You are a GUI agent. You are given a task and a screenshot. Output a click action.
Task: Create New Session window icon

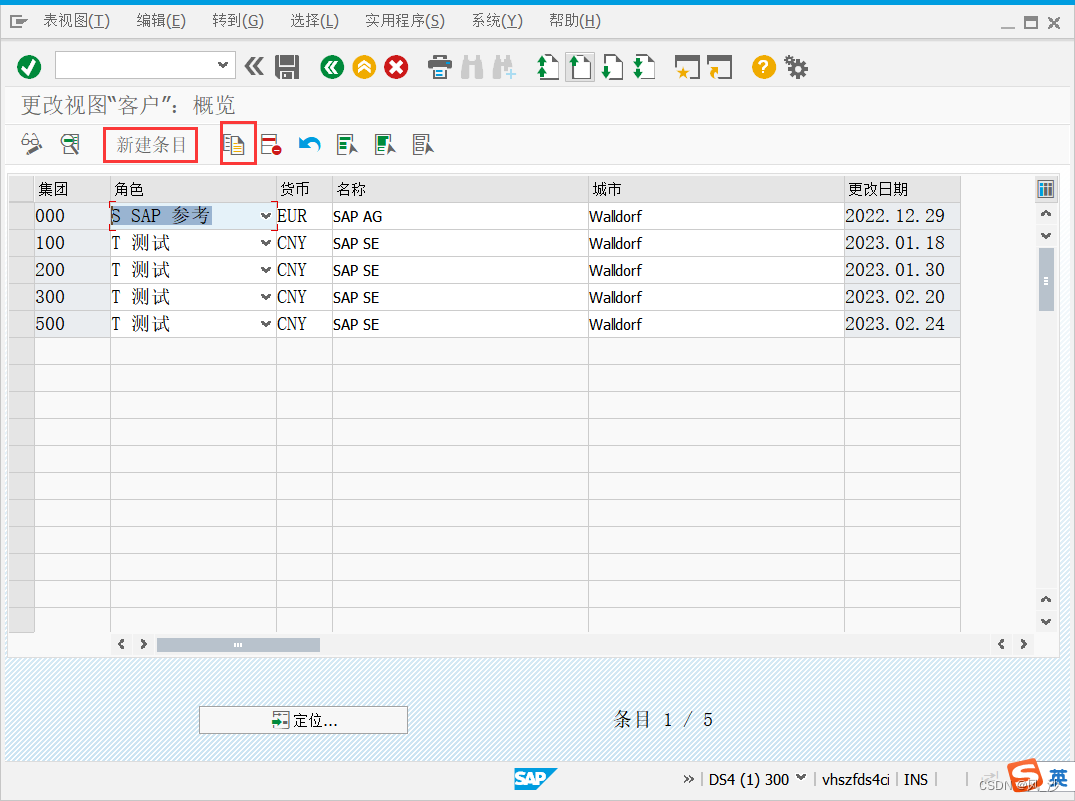click(x=687, y=67)
